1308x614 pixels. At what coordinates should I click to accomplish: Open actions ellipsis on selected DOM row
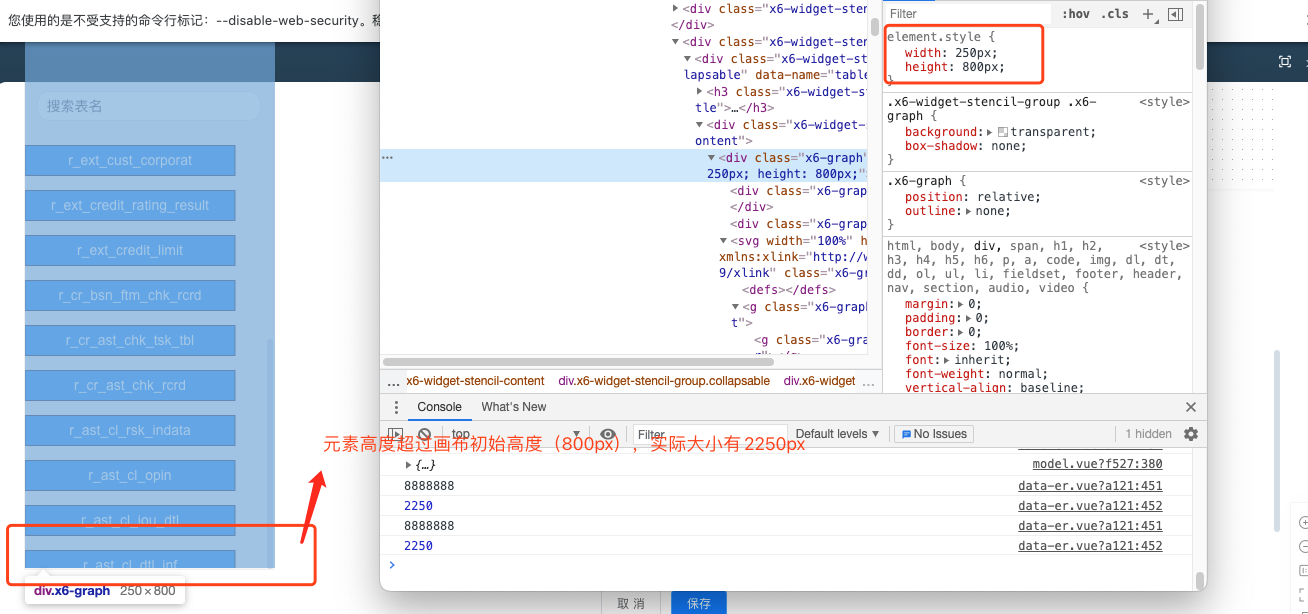(387, 158)
